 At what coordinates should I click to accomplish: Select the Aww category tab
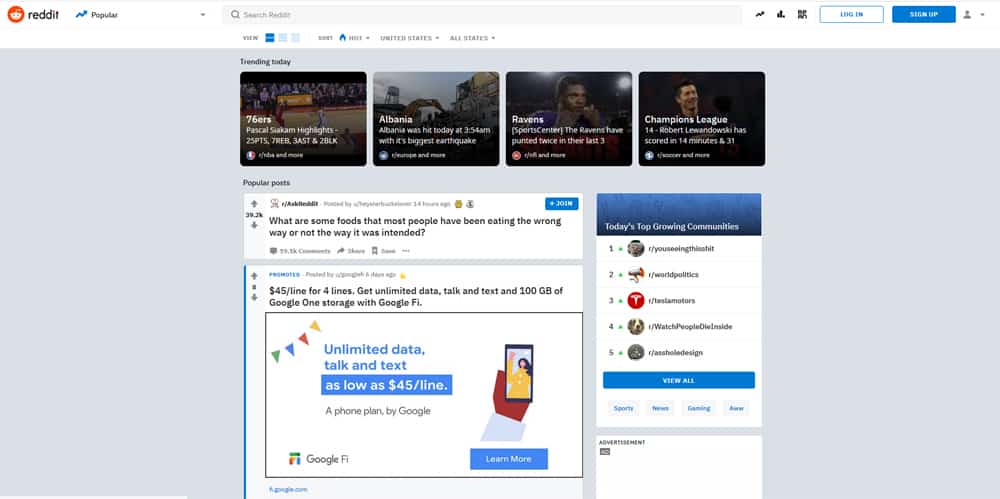tap(736, 408)
